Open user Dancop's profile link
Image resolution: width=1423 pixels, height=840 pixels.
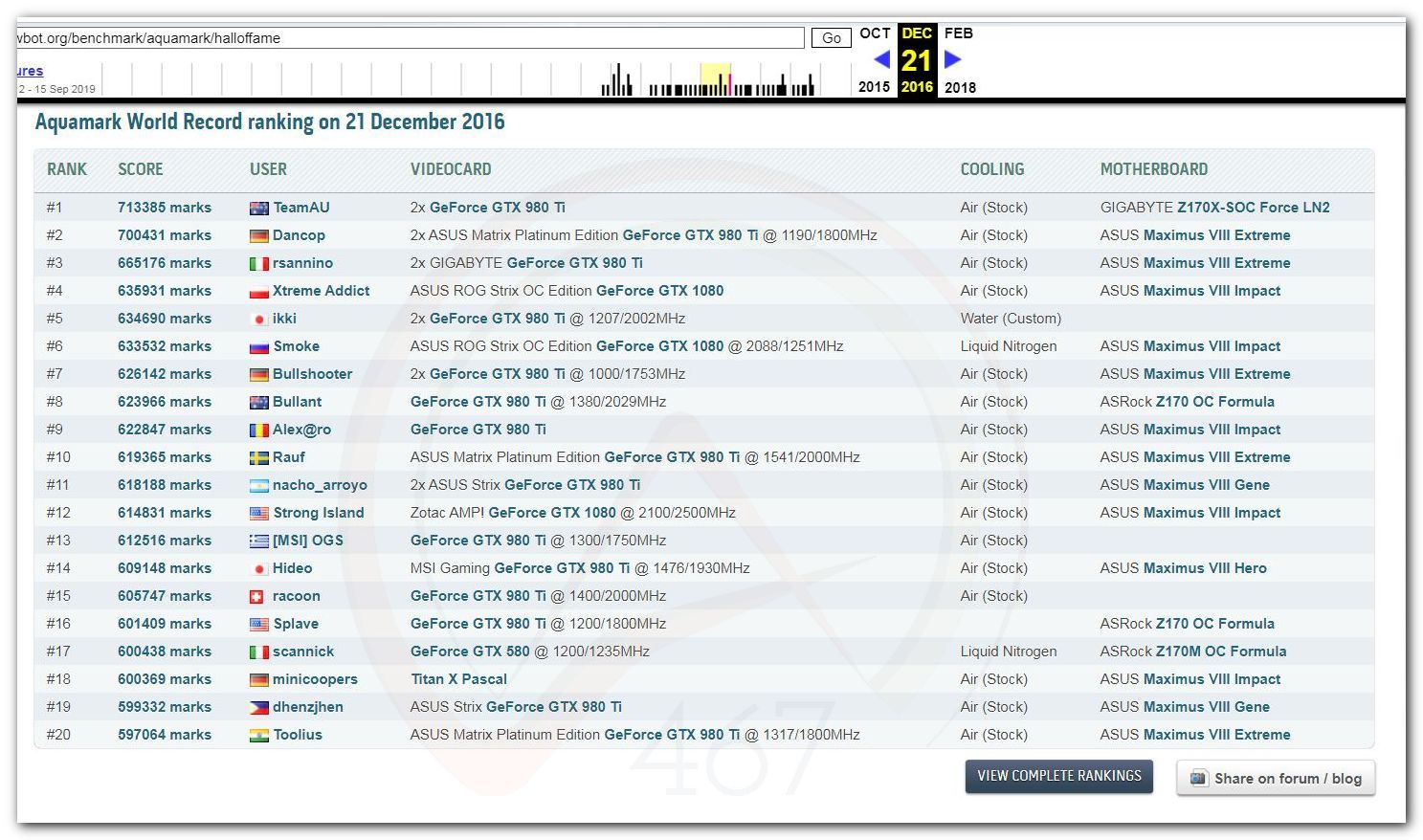pyautogui.click(x=299, y=235)
